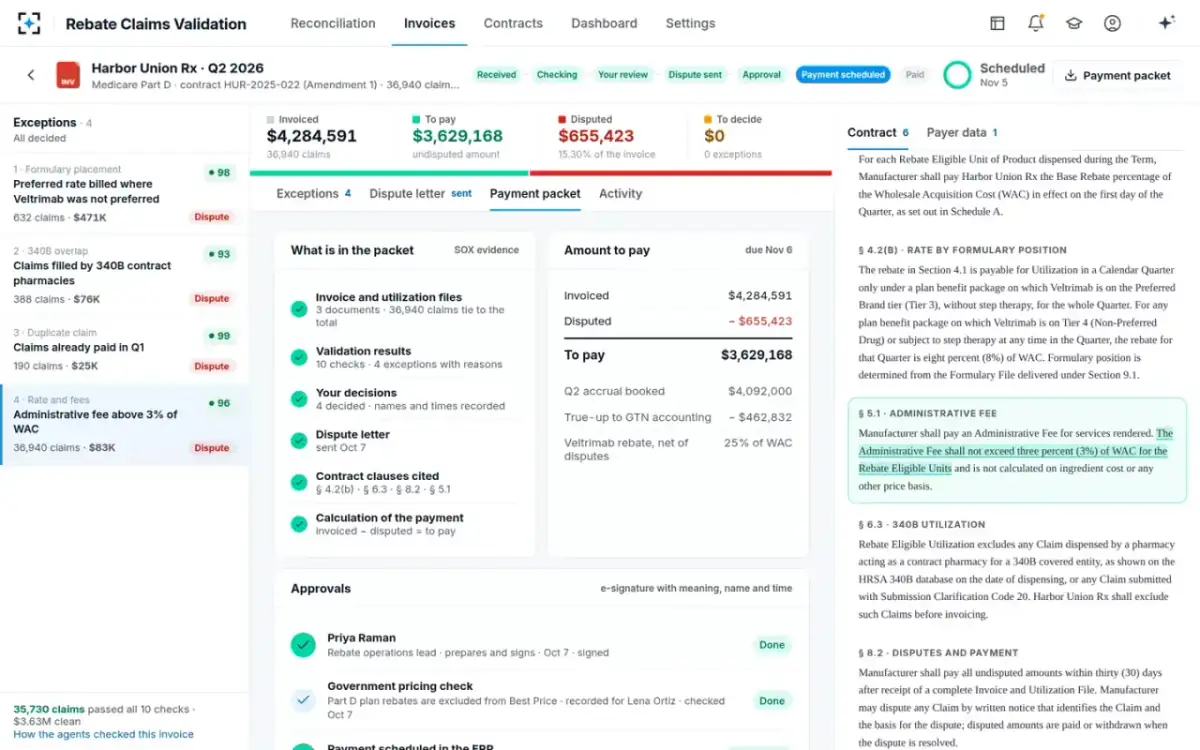Image resolution: width=1200 pixels, height=750 pixels.
Task: Click check icon beside Your decisions
Action: tap(298, 399)
